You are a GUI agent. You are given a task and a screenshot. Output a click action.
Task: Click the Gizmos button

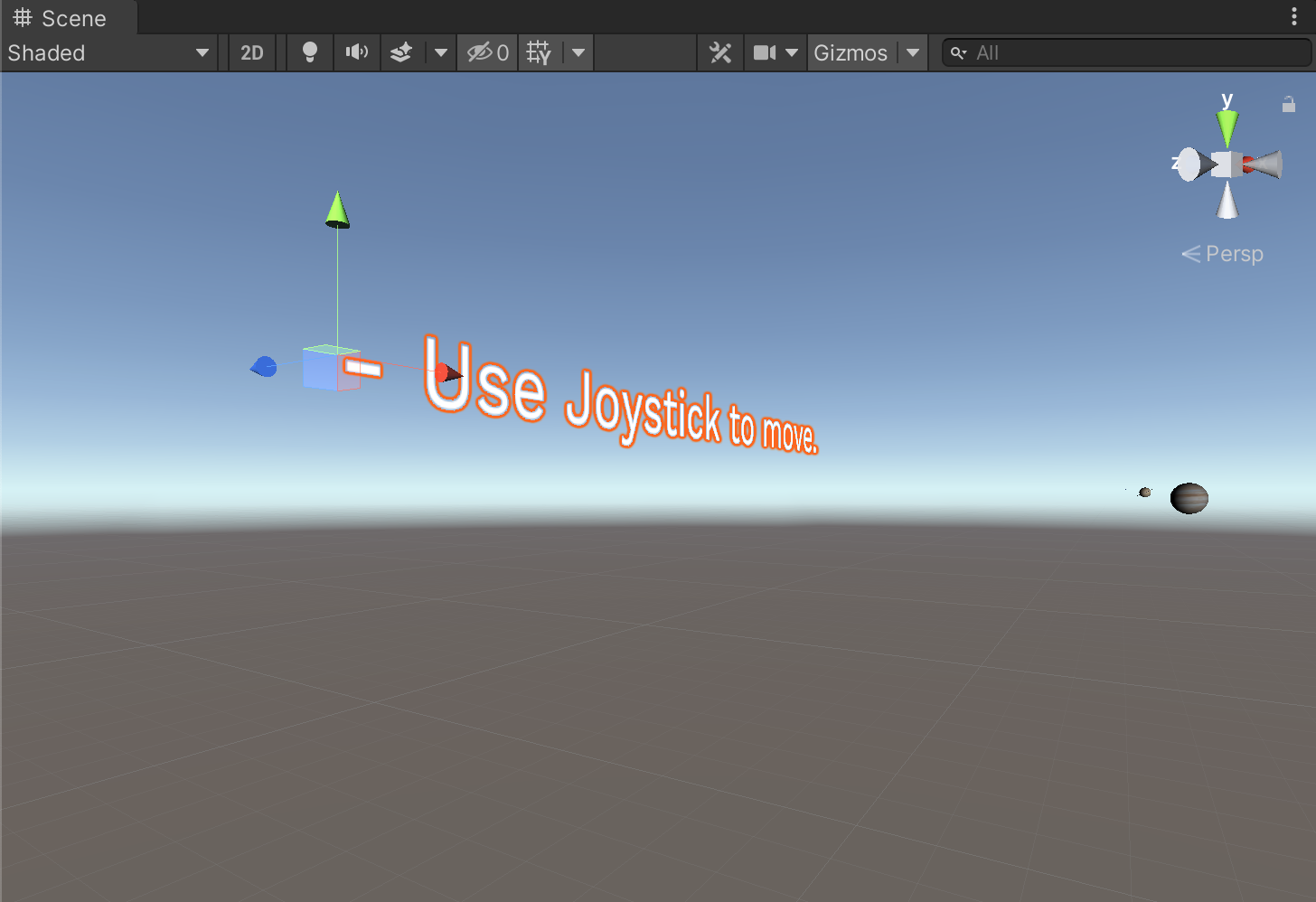[x=850, y=52]
